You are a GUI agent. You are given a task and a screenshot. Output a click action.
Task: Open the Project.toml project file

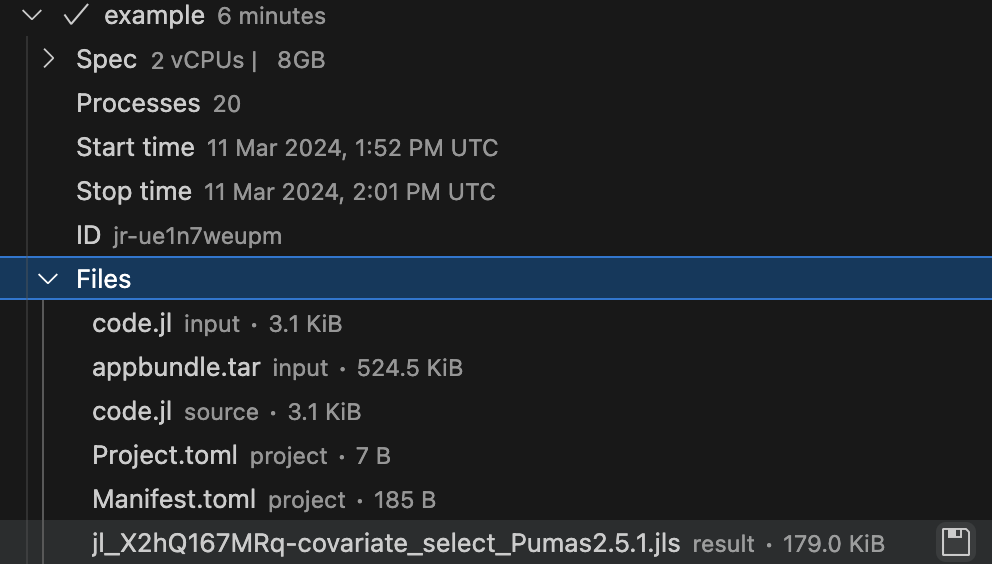[x=165, y=455]
